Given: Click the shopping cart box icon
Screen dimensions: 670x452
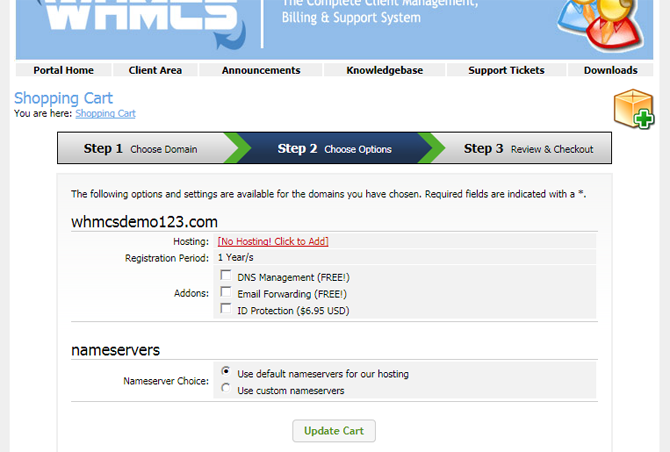Looking at the screenshot, I should 634,109.
